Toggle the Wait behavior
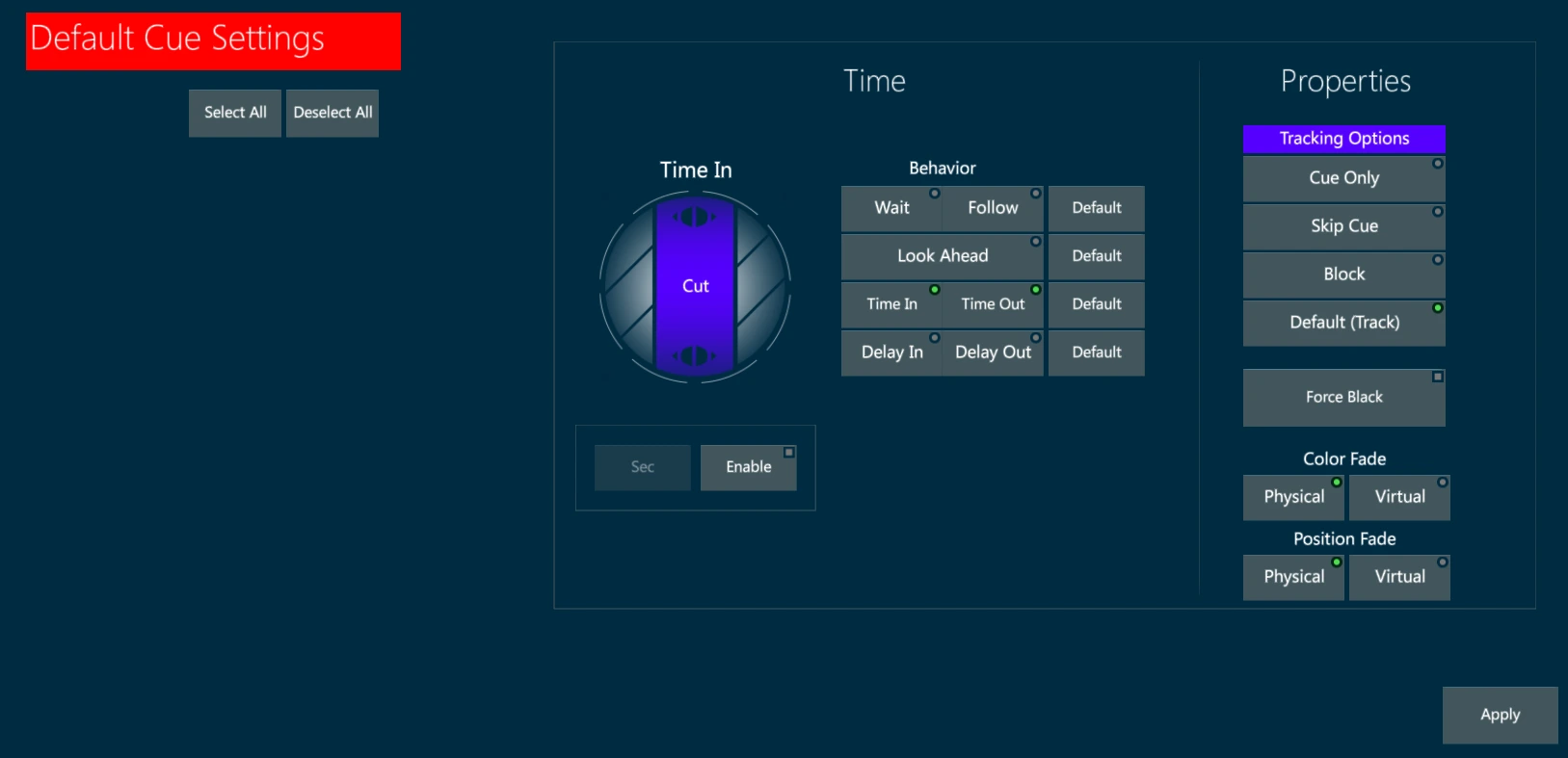 tap(891, 208)
